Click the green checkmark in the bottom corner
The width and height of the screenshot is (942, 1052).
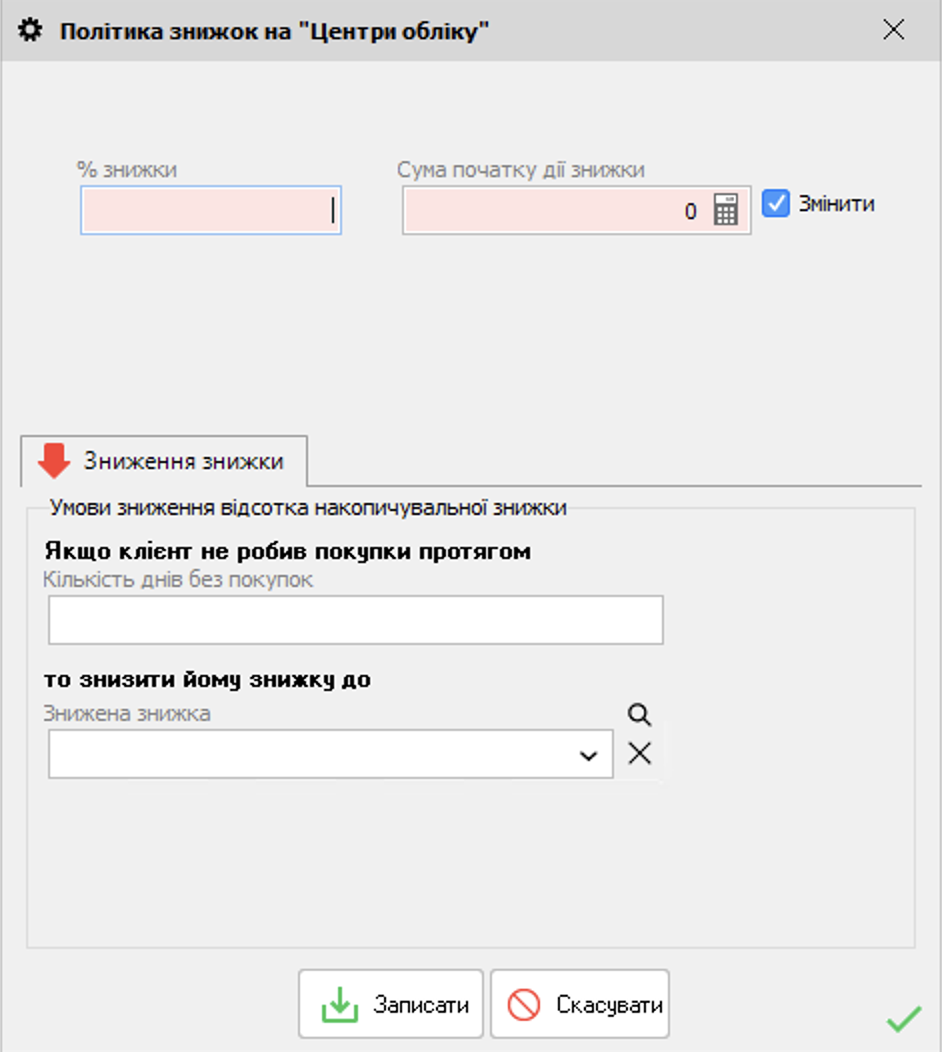click(x=904, y=1019)
